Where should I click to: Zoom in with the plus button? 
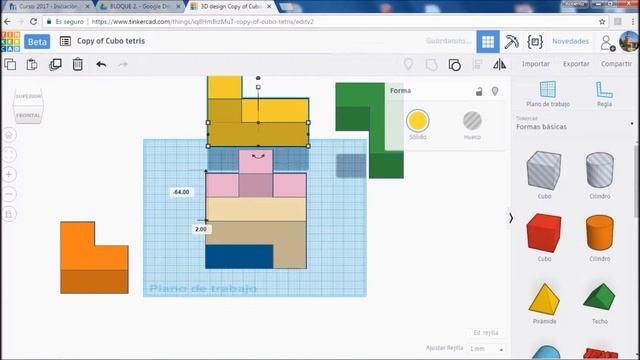click(9, 174)
